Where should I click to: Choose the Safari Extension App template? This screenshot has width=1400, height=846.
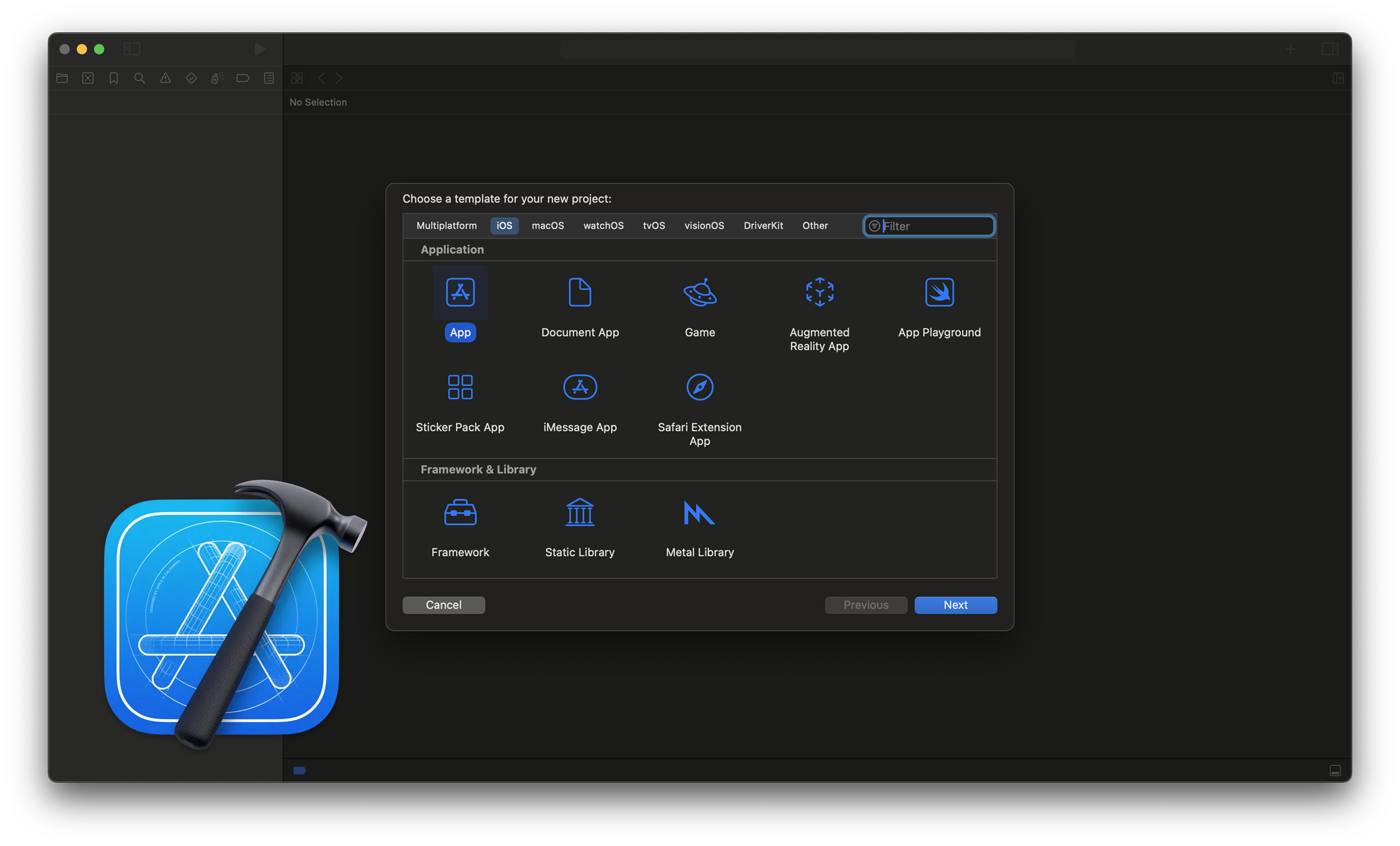700,409
